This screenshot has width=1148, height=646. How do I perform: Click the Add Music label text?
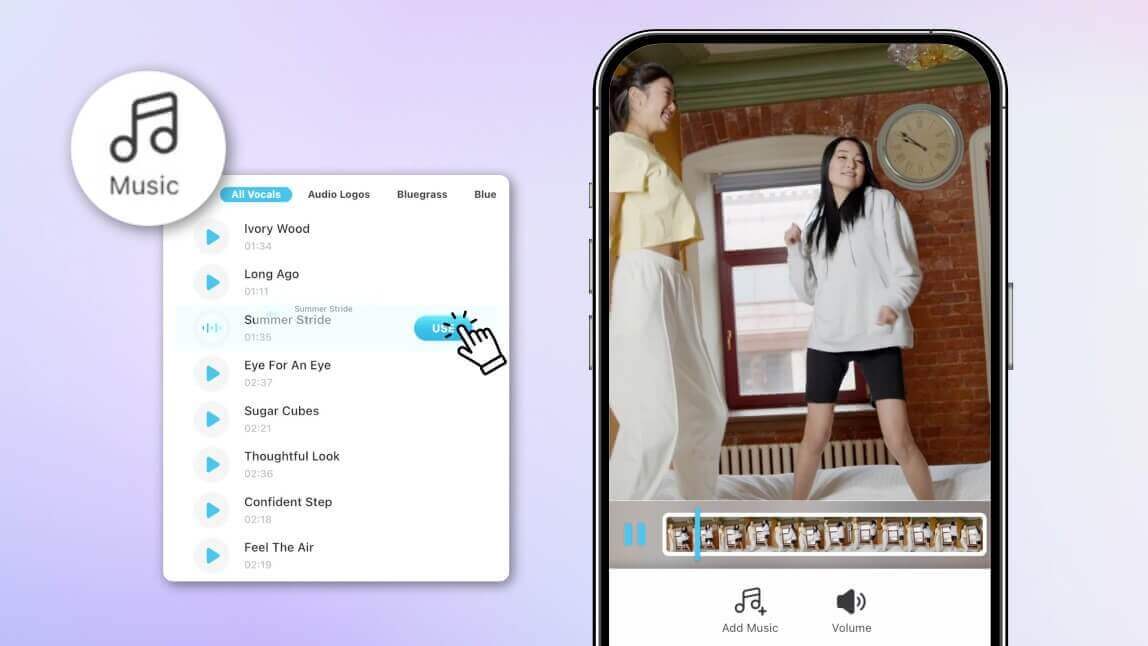[750, 628]
